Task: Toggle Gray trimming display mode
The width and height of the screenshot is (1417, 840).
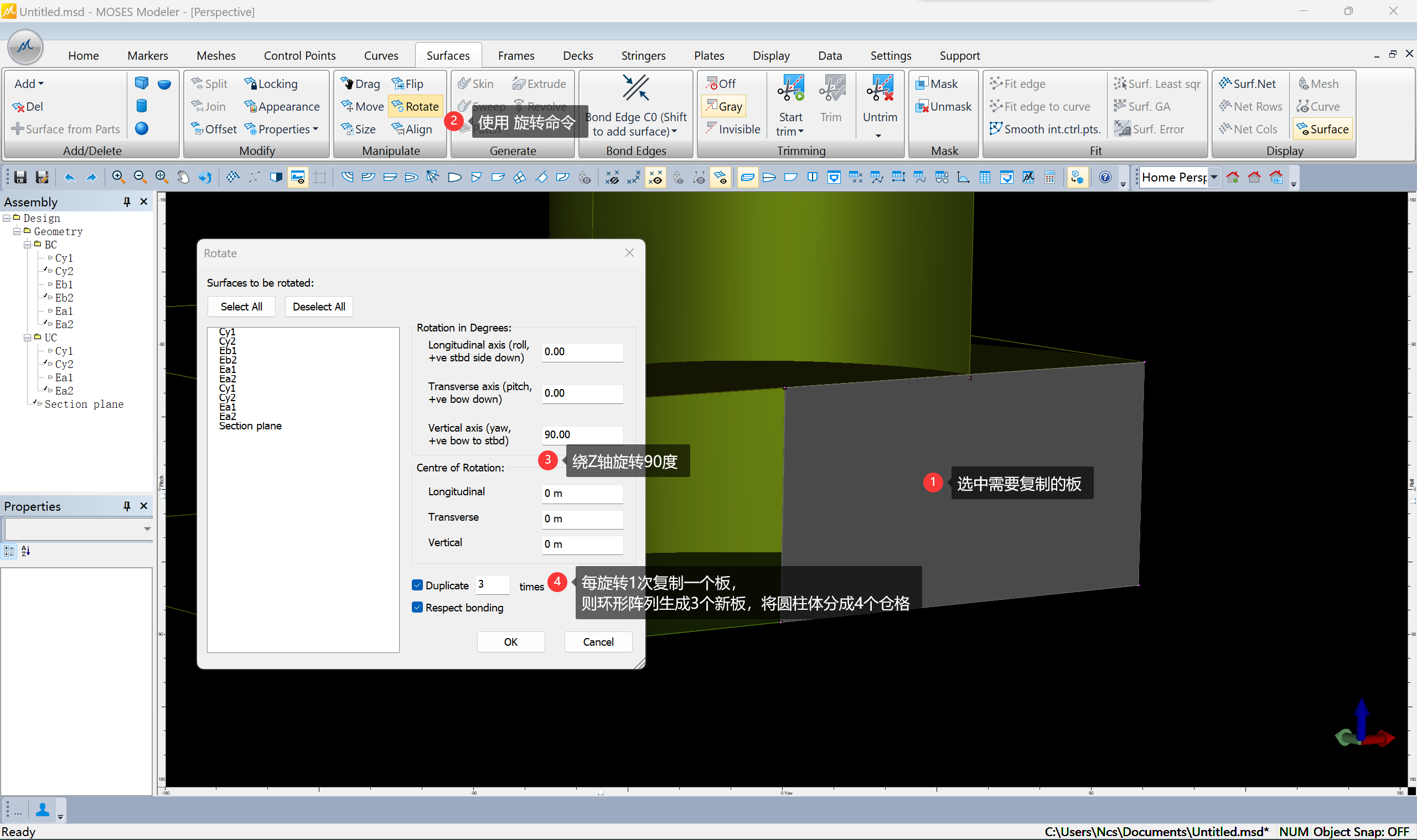Action: (x=724, y=106)
